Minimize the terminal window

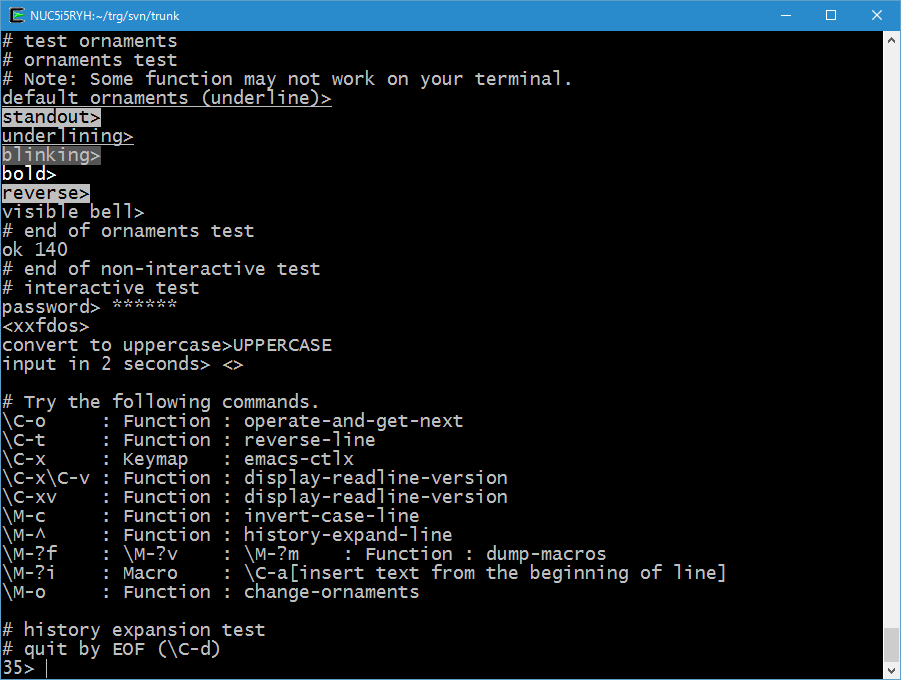(x=785, y=15)
